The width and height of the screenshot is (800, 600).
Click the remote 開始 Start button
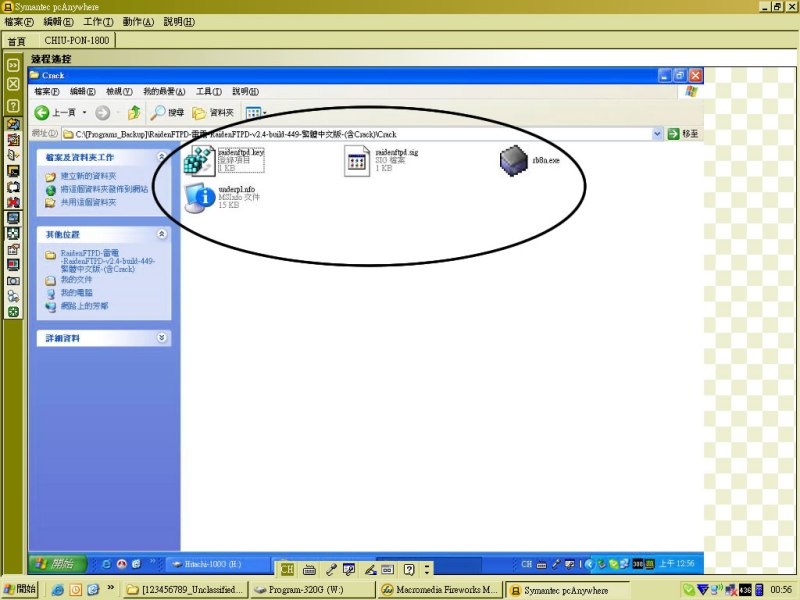[58, 564]
